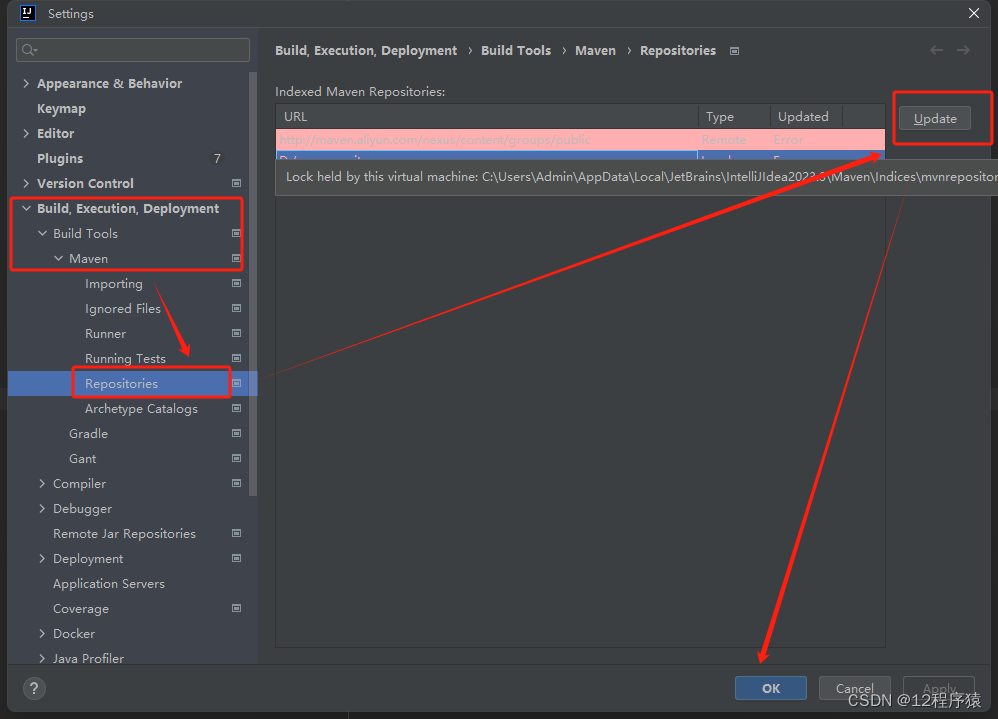Select Ignored Files under Maven
This screenshot has height=719, width=998.
(123, 309)
